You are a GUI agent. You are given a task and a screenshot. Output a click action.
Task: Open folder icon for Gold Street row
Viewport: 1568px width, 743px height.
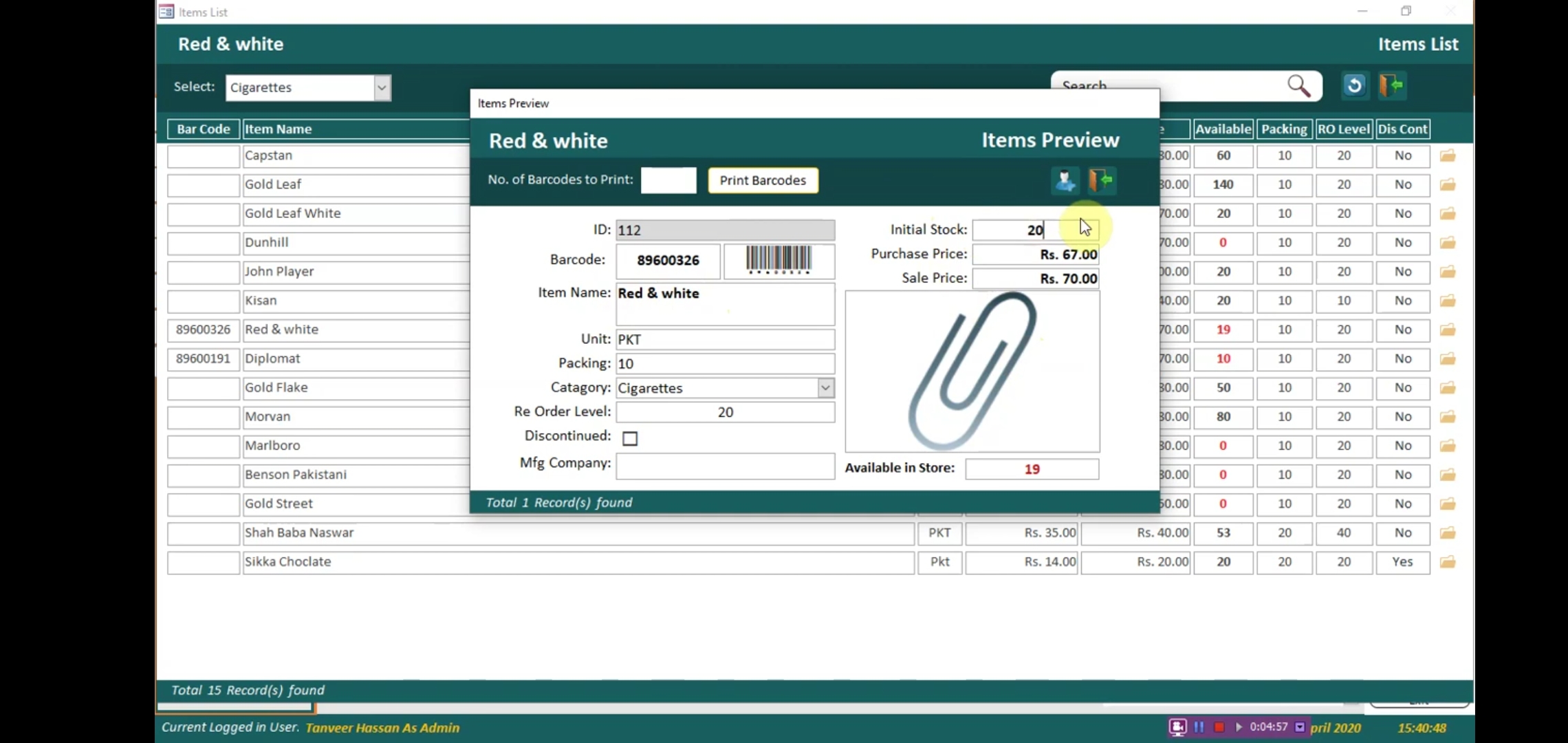coord(1448,504)
